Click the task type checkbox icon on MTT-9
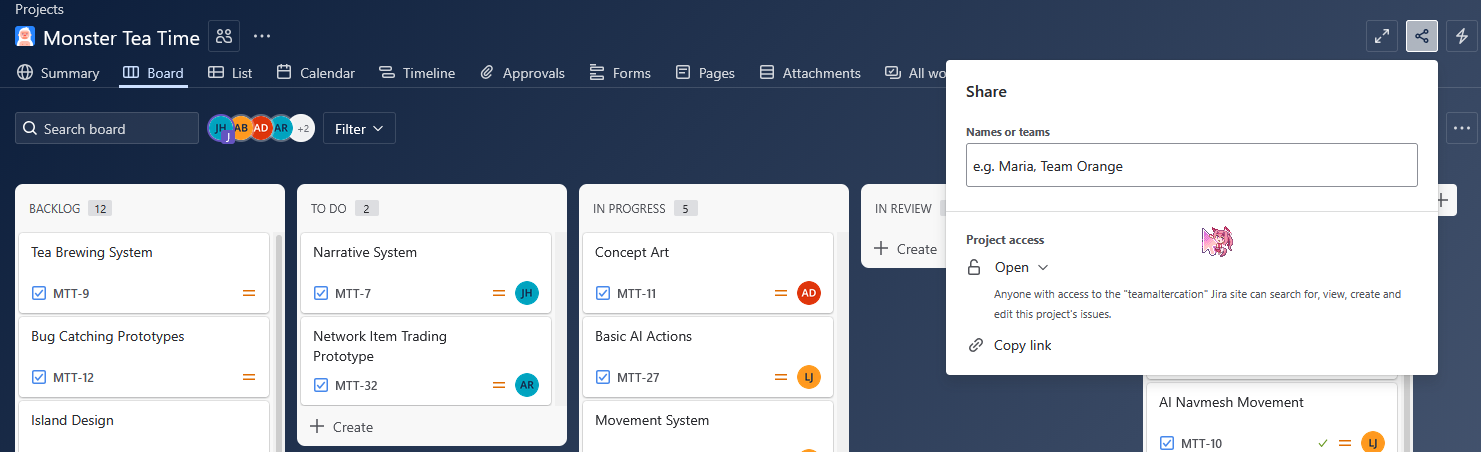 [x=40, y=293]
